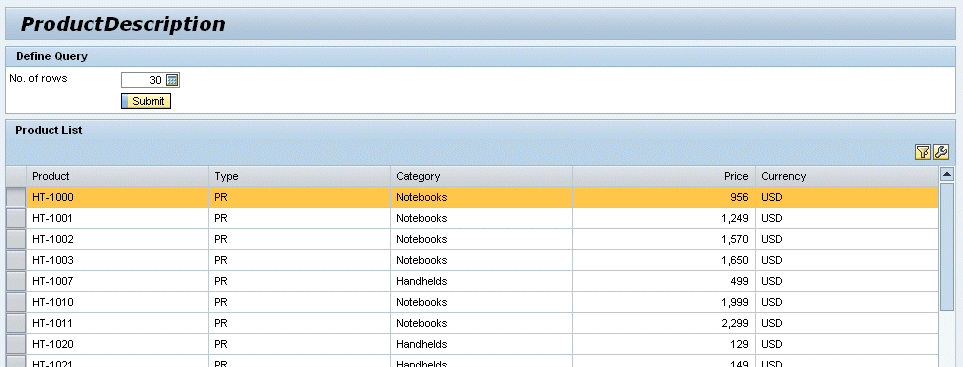Click the price value 129
Image resolution: width=963 pixels, height=367 pixels.
click(739, 344)
